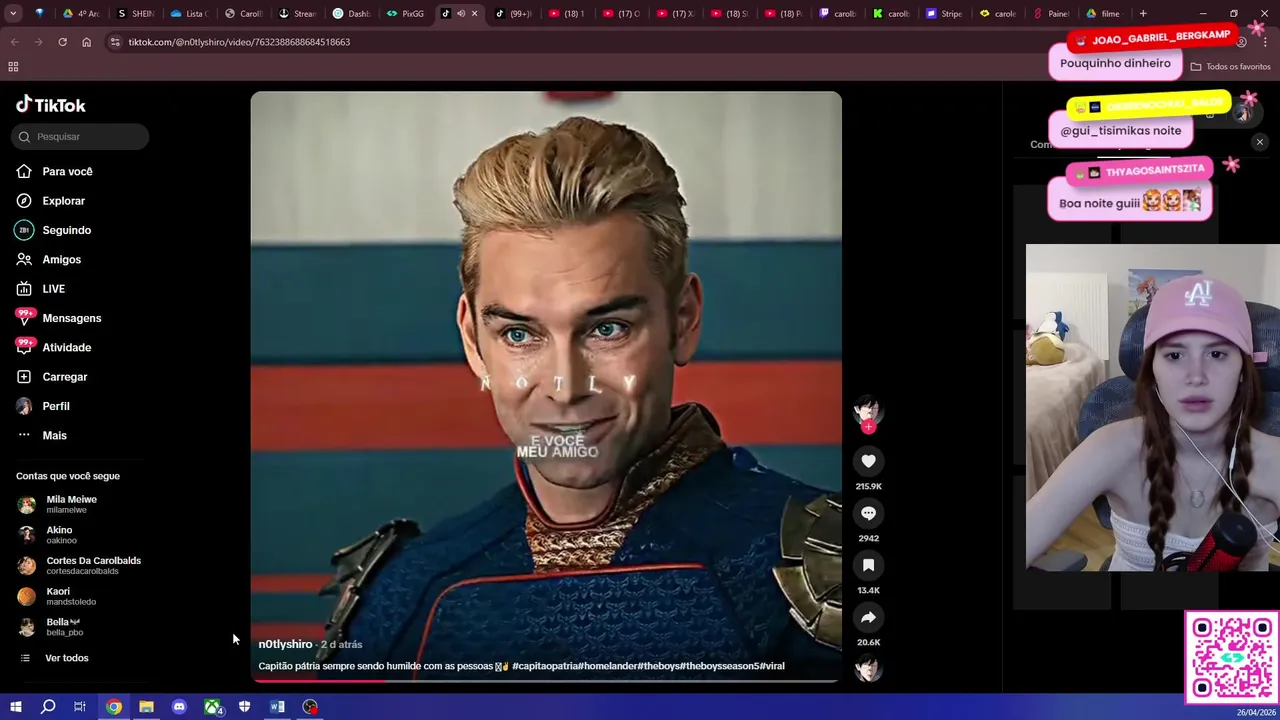
Task: Click the browser home button
Action: pyautogui.click(x=86, y=42)
